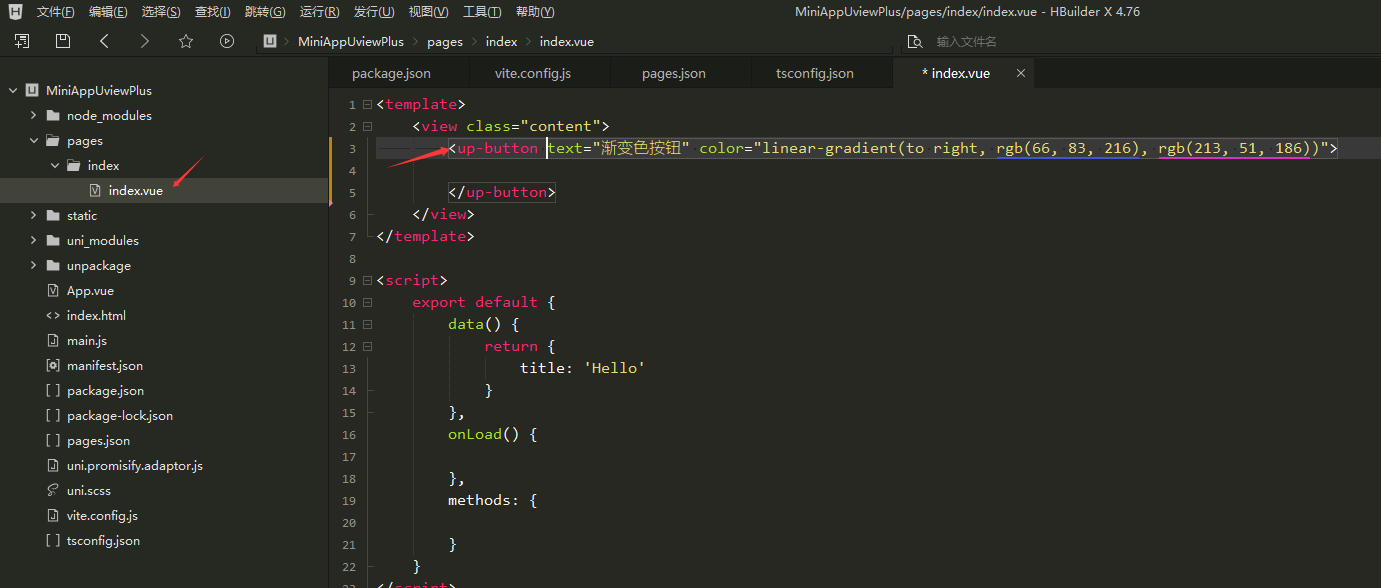1381x588 pixels.
Task: Expand the node_modules folder arrow
Action: pos(33,115)
